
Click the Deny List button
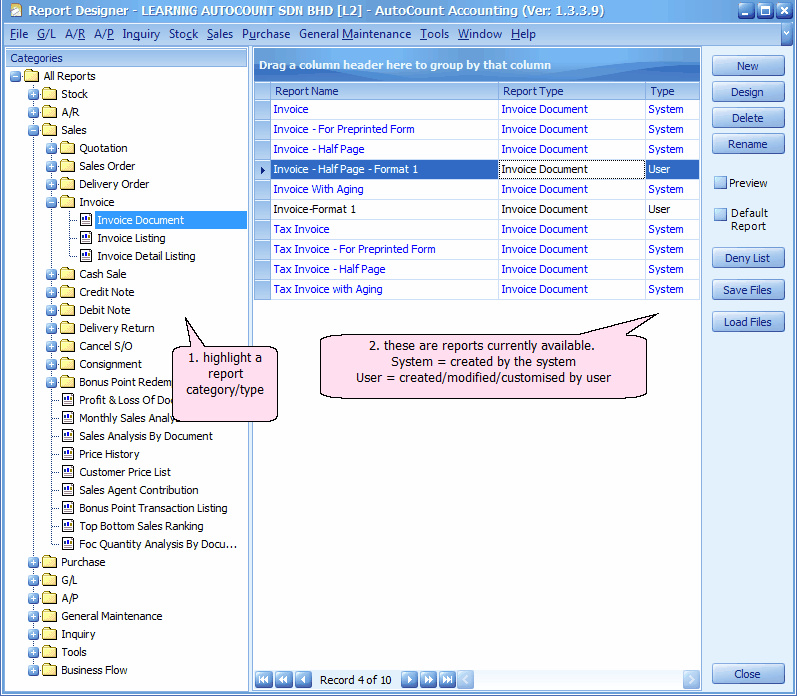747,258
